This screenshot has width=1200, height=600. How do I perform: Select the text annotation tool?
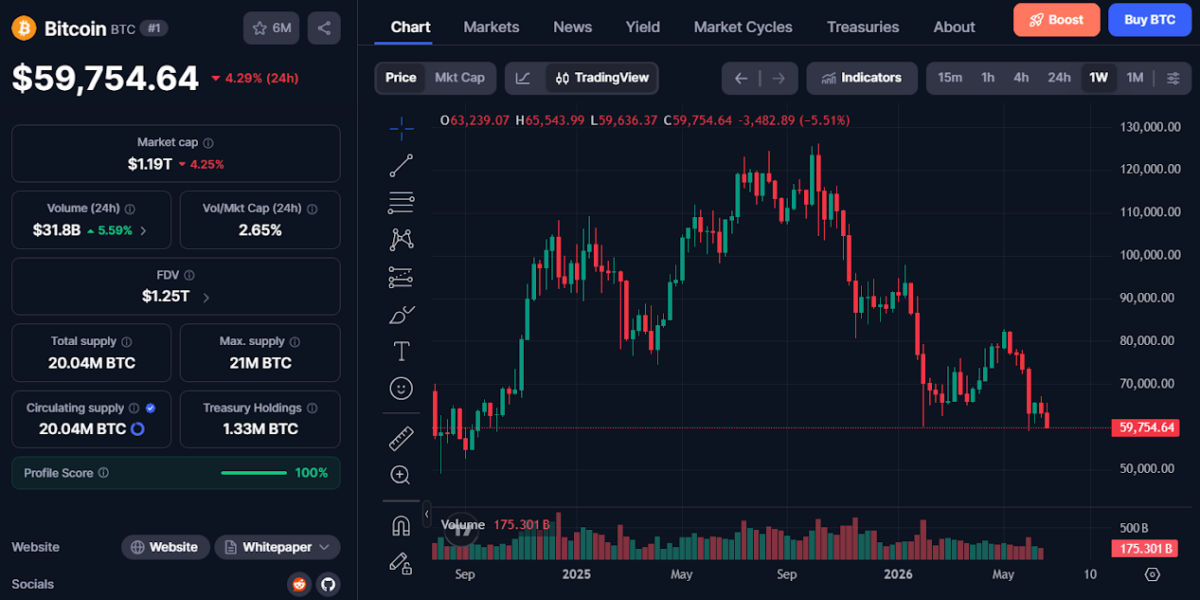pyautogui.click(x=402, y=351)
